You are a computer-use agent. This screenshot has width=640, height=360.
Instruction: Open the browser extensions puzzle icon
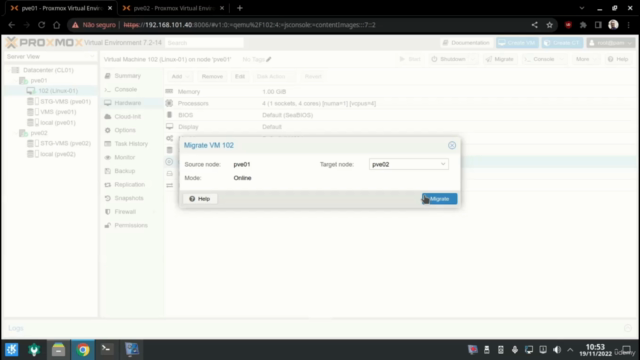point(583,25)
